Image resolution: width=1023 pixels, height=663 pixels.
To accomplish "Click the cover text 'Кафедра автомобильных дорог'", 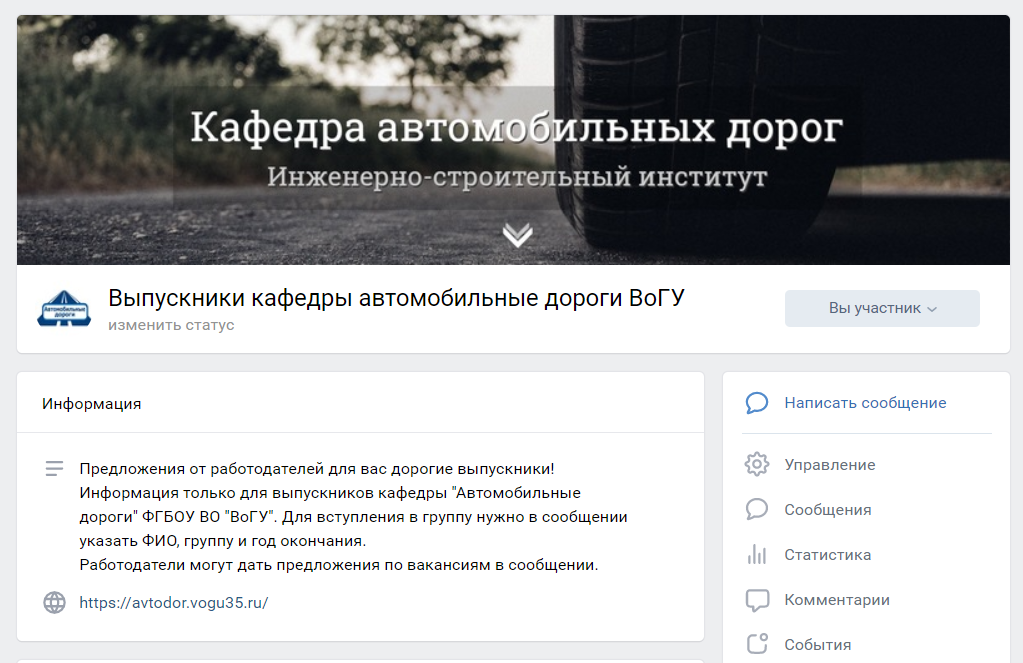I will 516,127.
